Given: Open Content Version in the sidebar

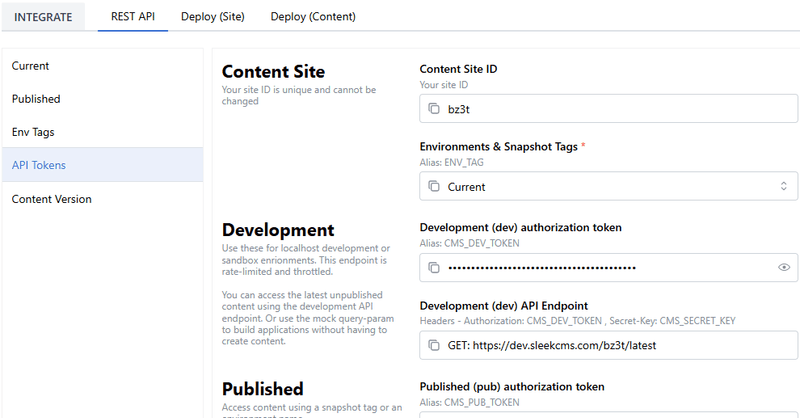Looking at the screenshot, I should 52,199.
